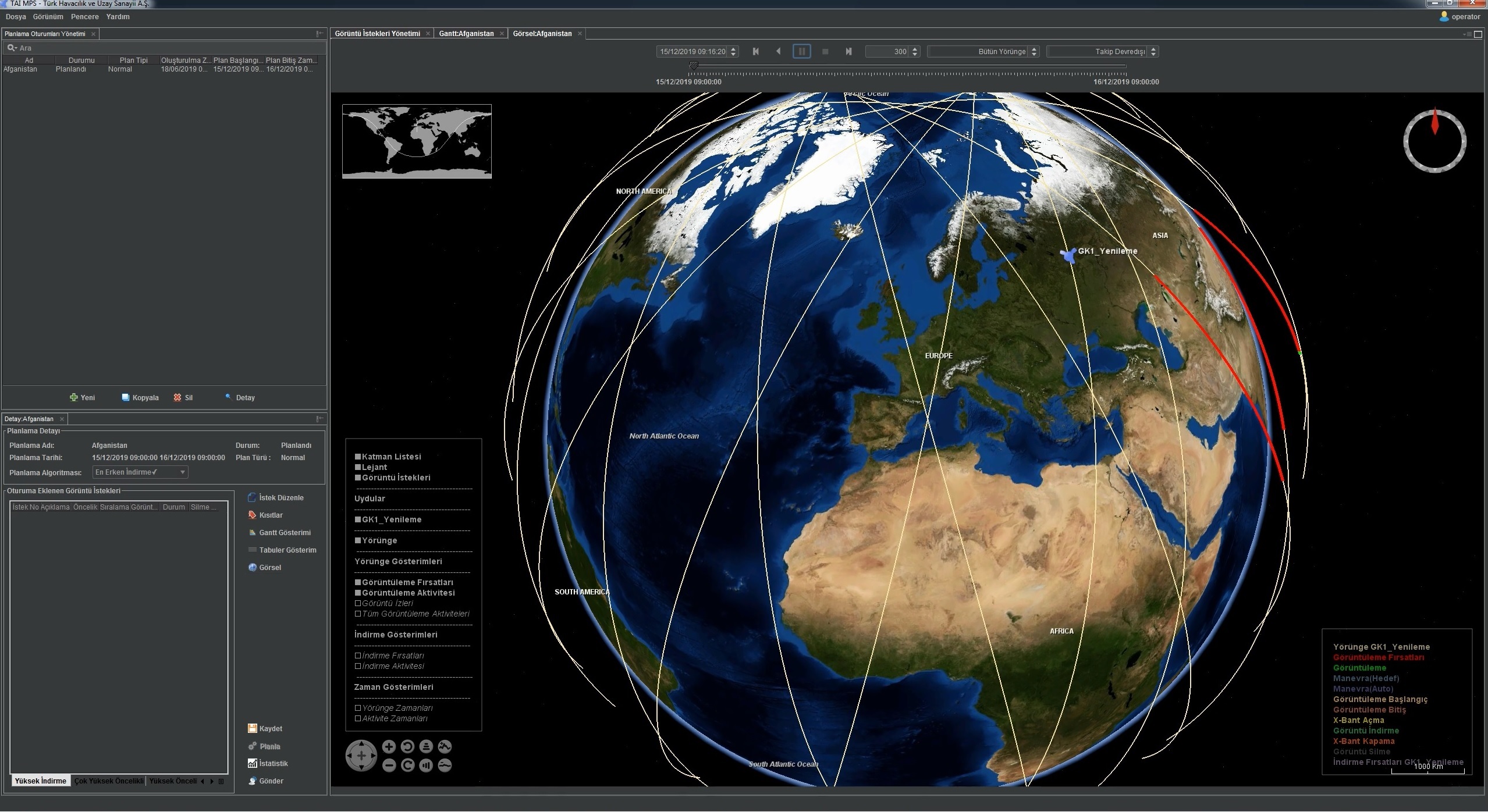This screenshot has height=812, width=1488.
Task: Click Gönder send icon
Action: point(252,781)
